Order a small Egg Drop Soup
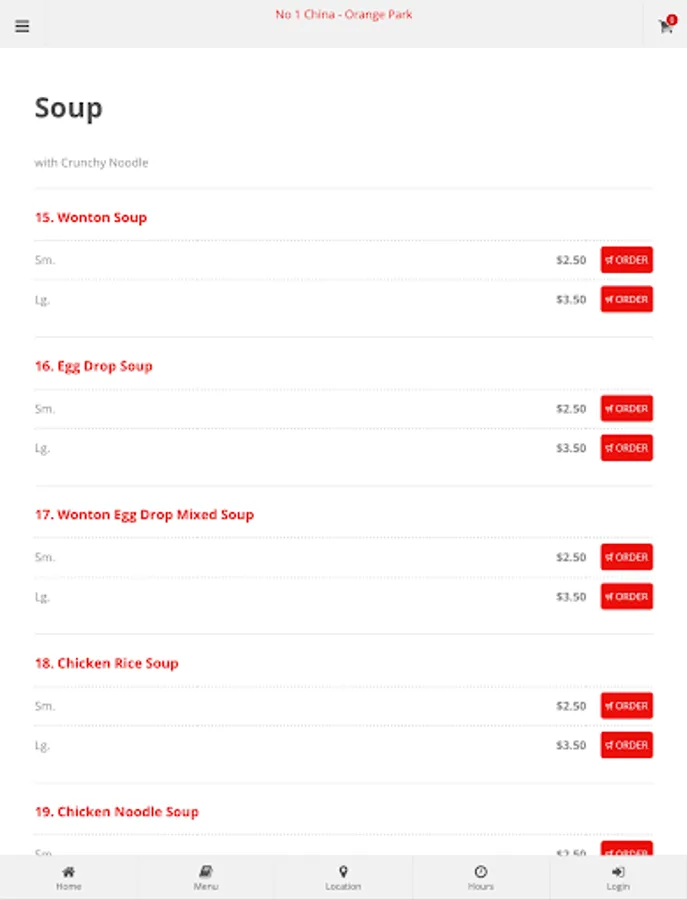The height and width of the screenshot is (900, 687). click(626, 408)
